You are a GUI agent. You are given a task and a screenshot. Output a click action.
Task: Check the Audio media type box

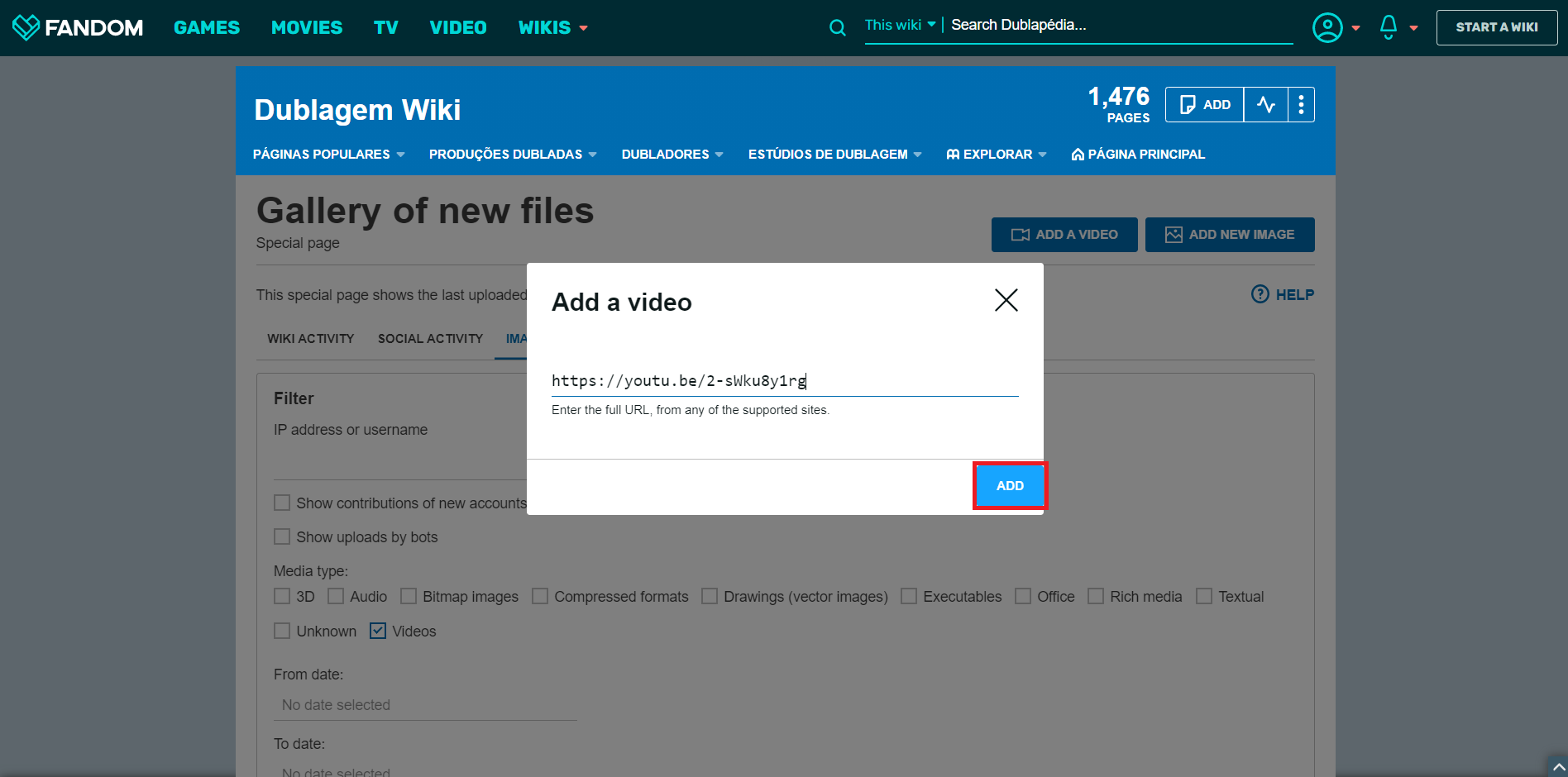point(336,596)
